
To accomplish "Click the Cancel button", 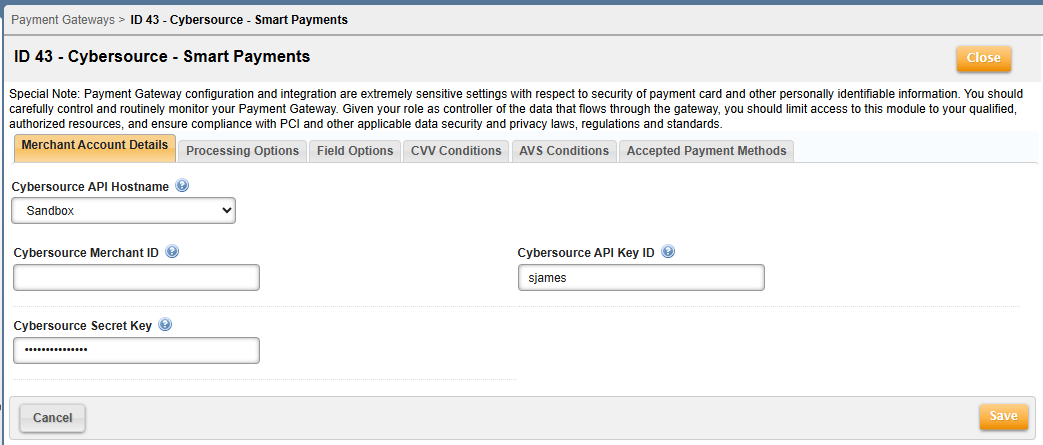I will click(x=52, y=417).
